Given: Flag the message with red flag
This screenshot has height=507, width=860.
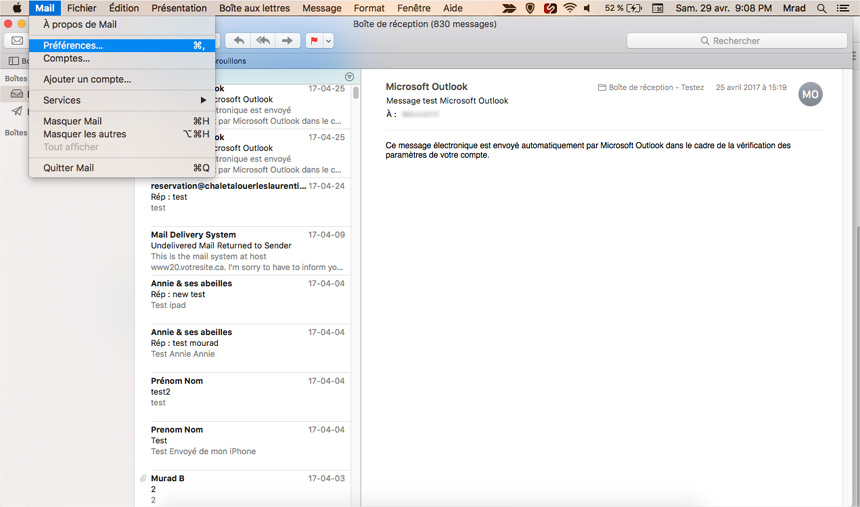Looking at the screenshot, I should (314, 41).
